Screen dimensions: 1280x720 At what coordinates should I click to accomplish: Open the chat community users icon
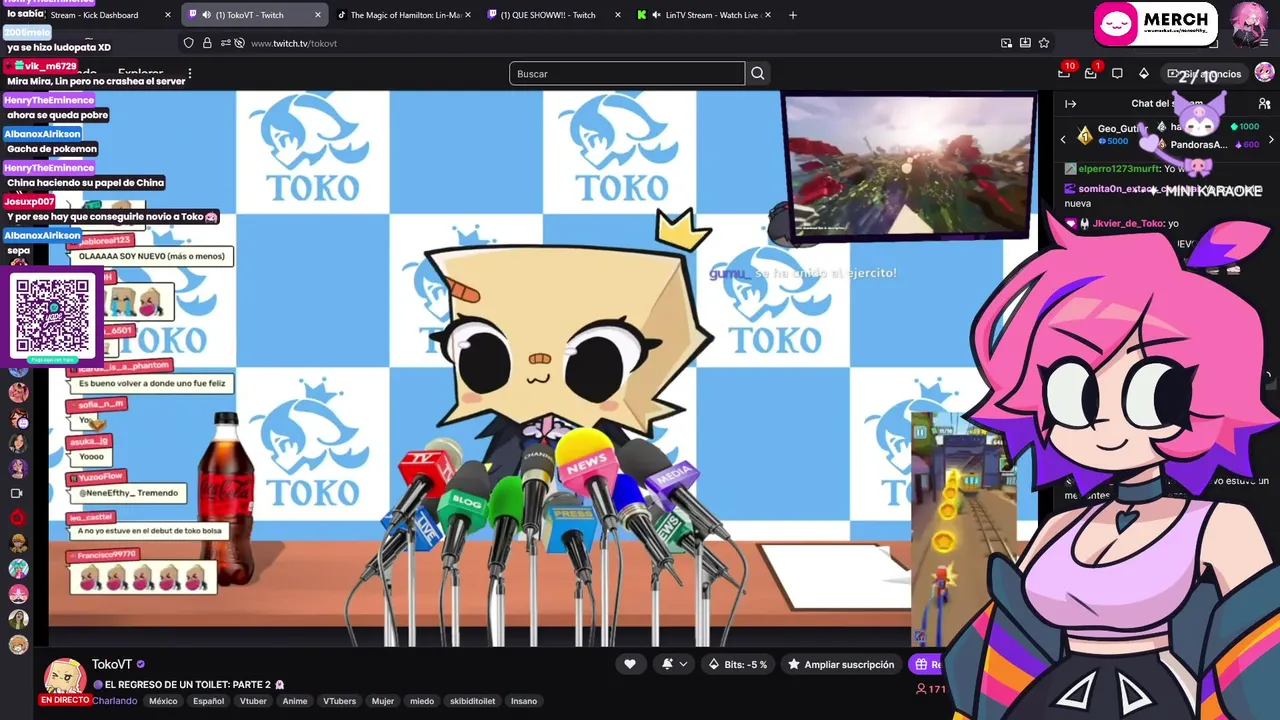coord(1264,103)
